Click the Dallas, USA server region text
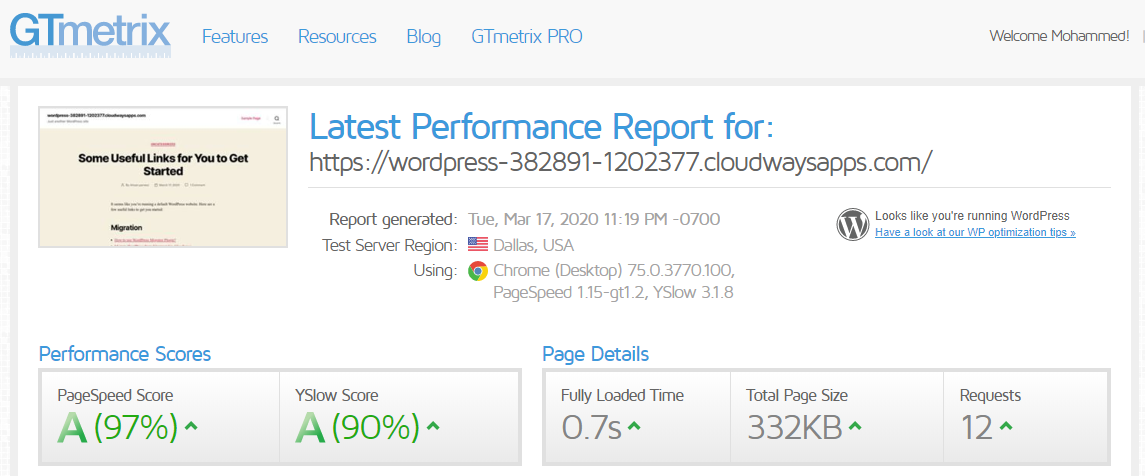 [534, 245]
